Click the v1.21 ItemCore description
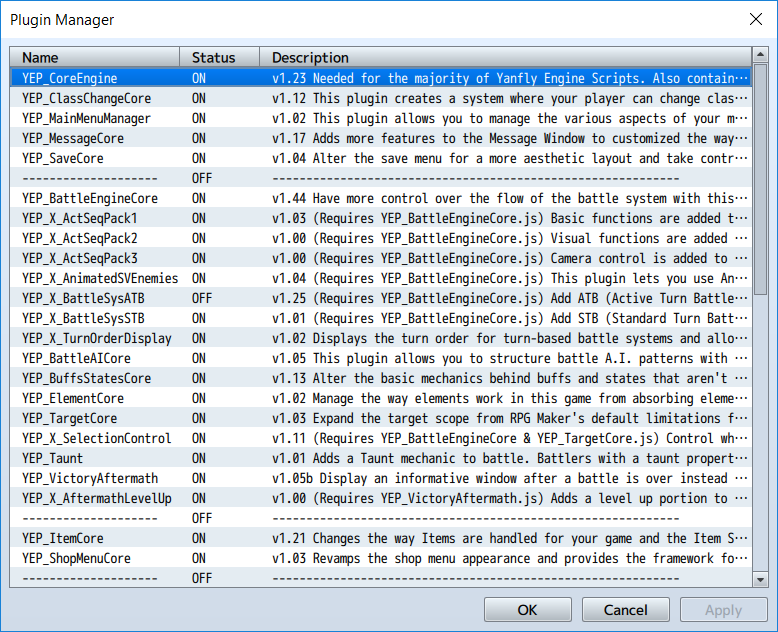 [x=510, y=538]
